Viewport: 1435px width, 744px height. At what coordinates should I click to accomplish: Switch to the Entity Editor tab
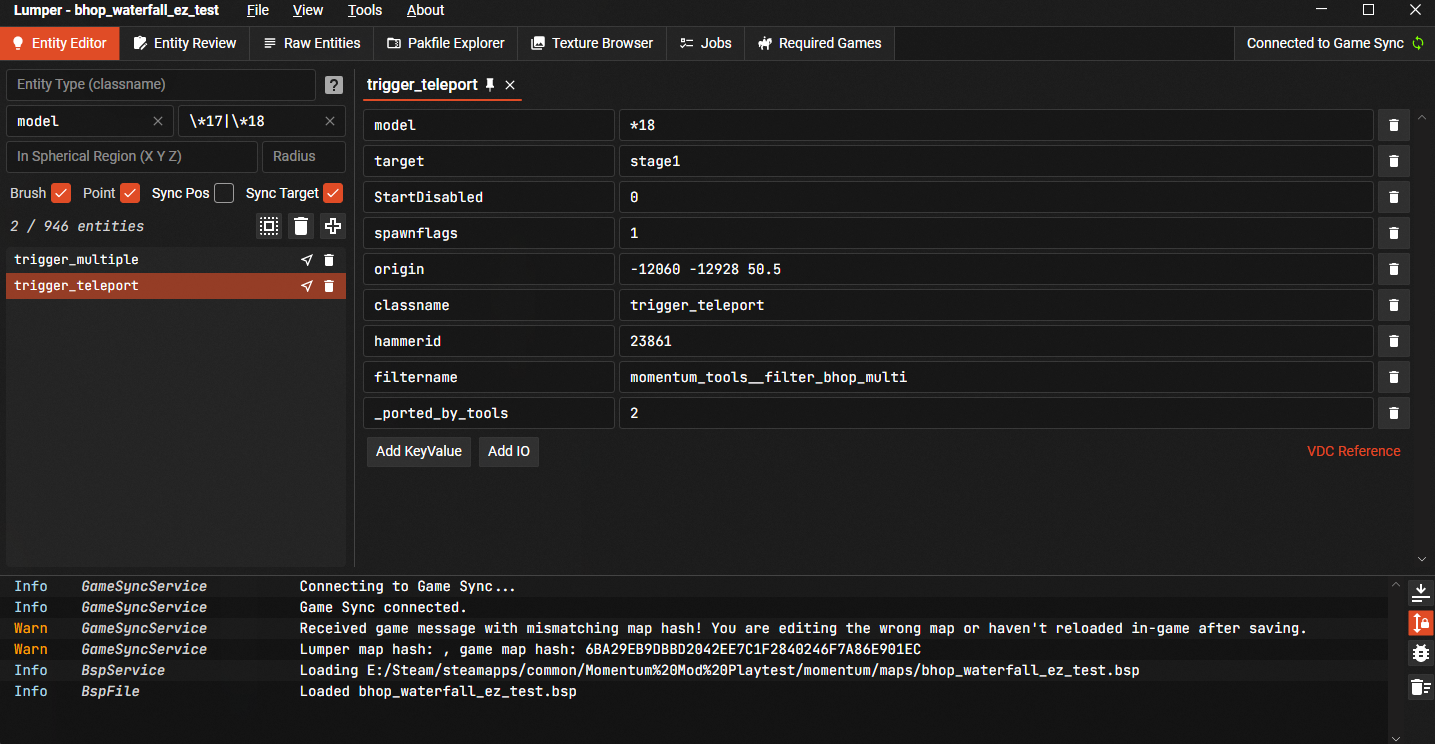pos(60,43)
